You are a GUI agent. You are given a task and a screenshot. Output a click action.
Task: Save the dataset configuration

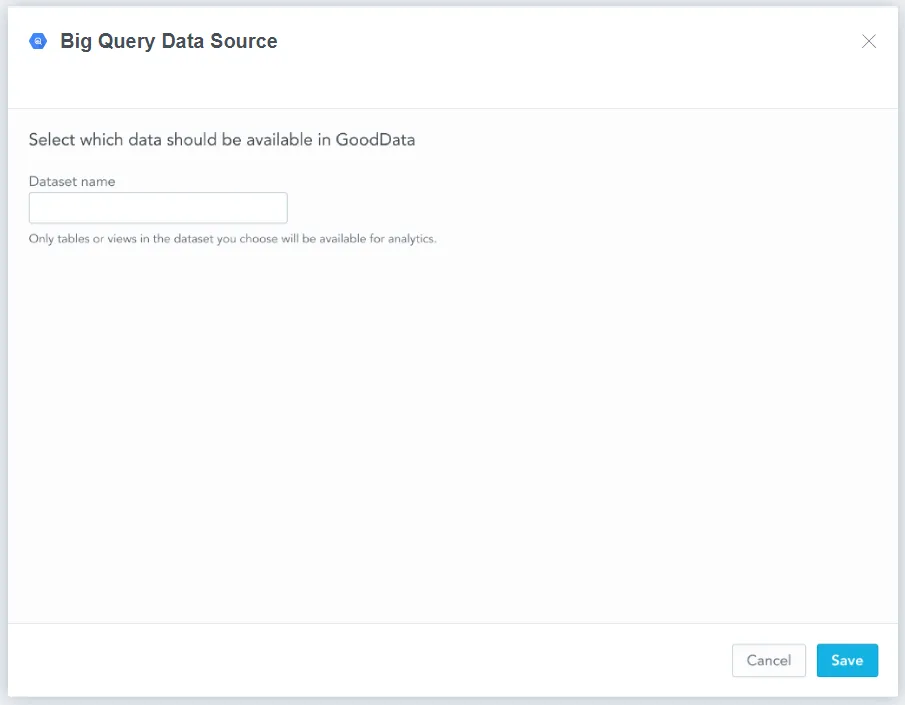(847, 660)
